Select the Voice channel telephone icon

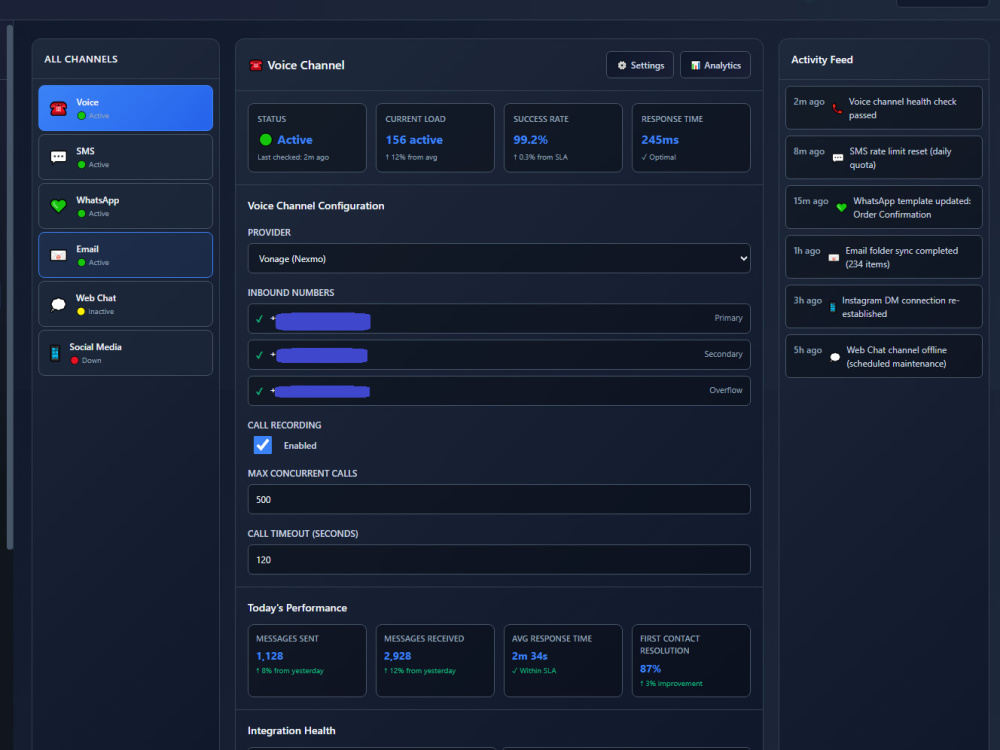click(x=59, y=109)
